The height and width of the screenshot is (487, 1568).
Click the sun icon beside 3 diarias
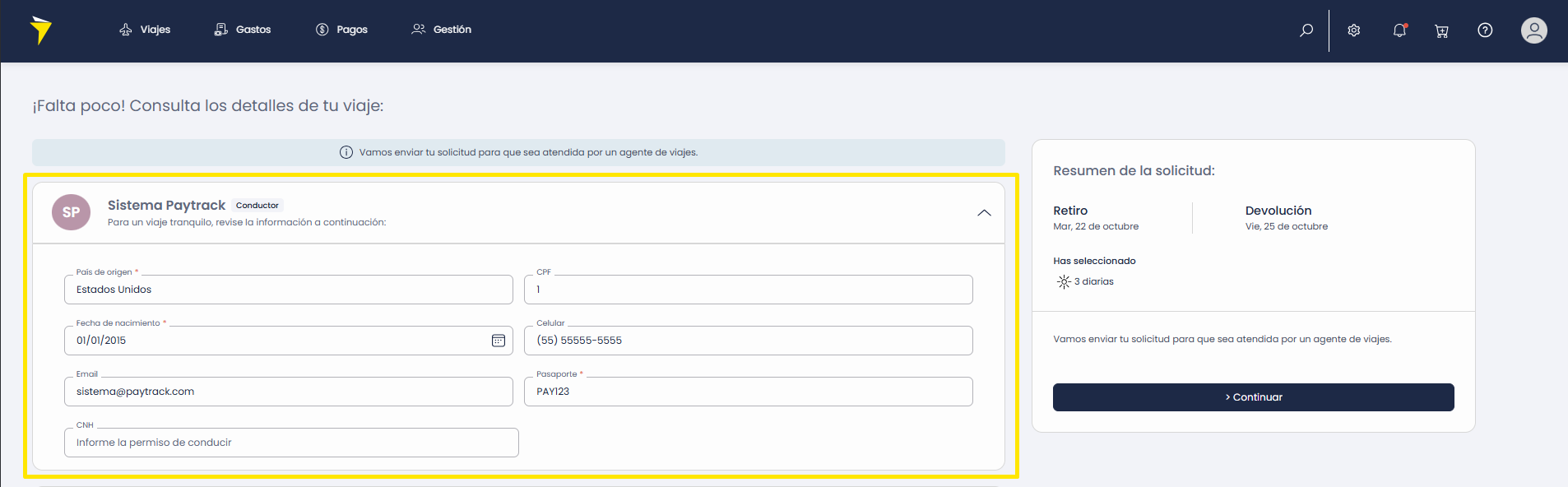coord(1064,282)
